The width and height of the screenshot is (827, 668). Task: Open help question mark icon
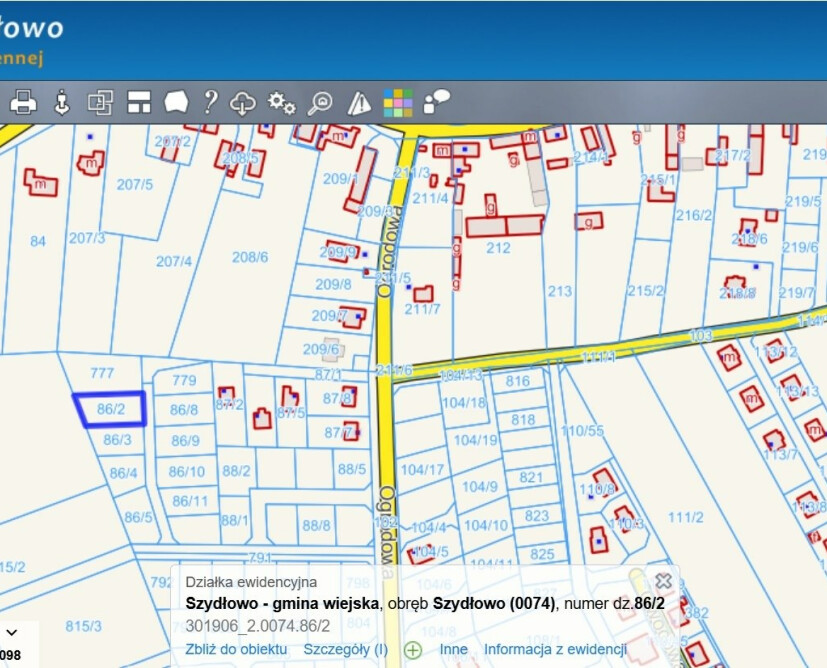210,102
